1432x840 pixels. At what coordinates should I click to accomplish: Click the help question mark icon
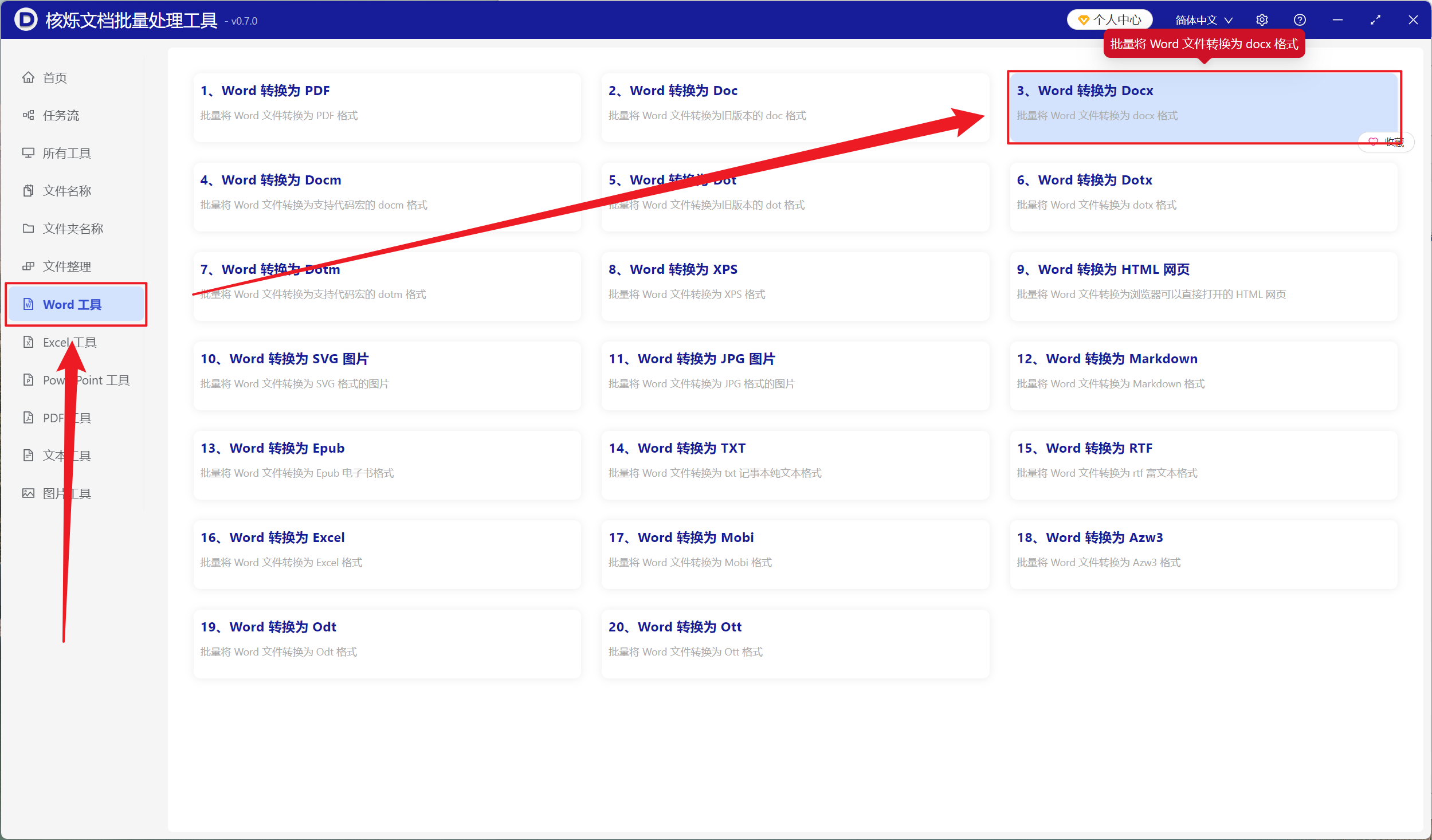[x=1300, y=20]
